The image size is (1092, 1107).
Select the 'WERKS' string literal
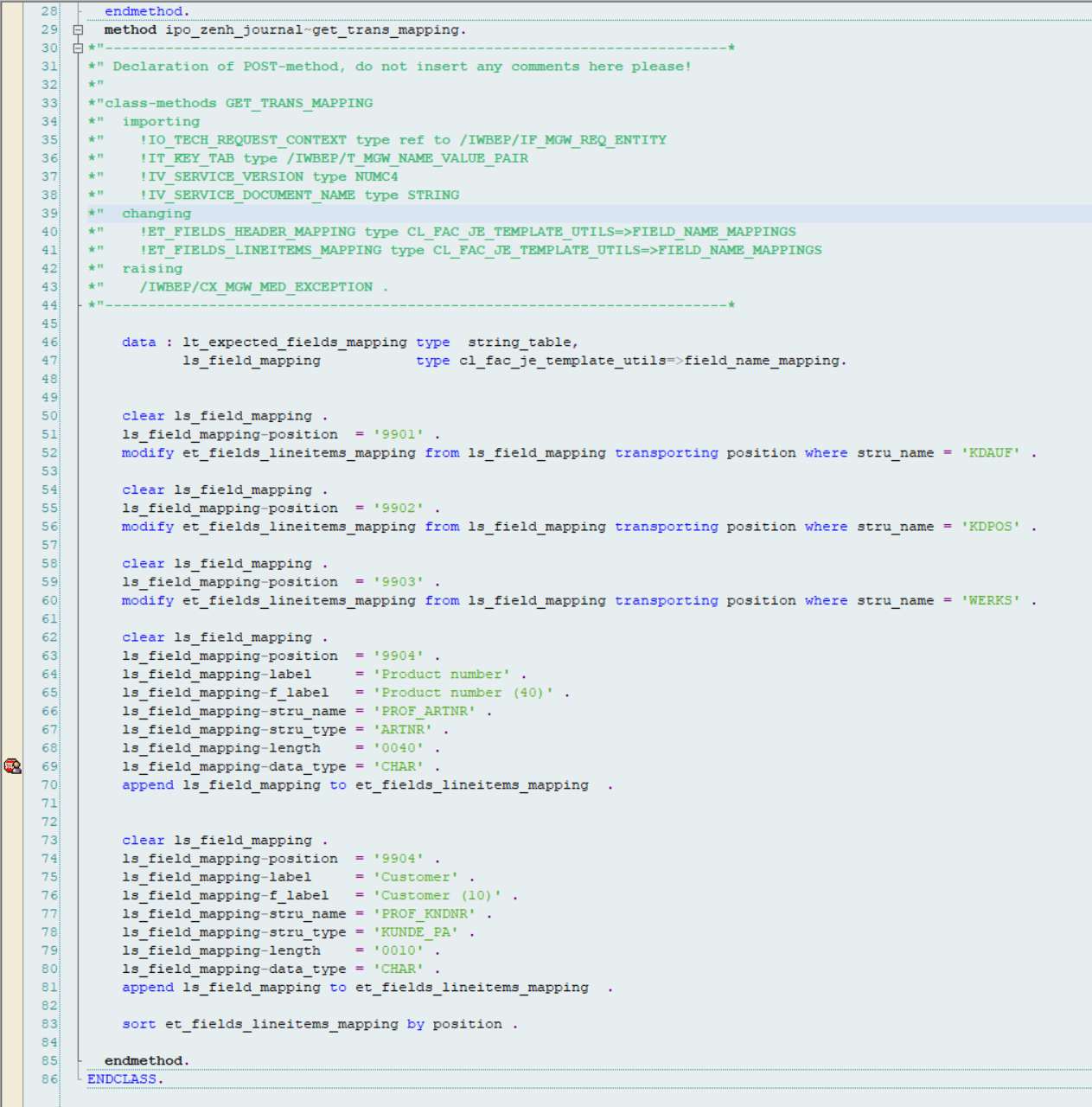[992, 600]
